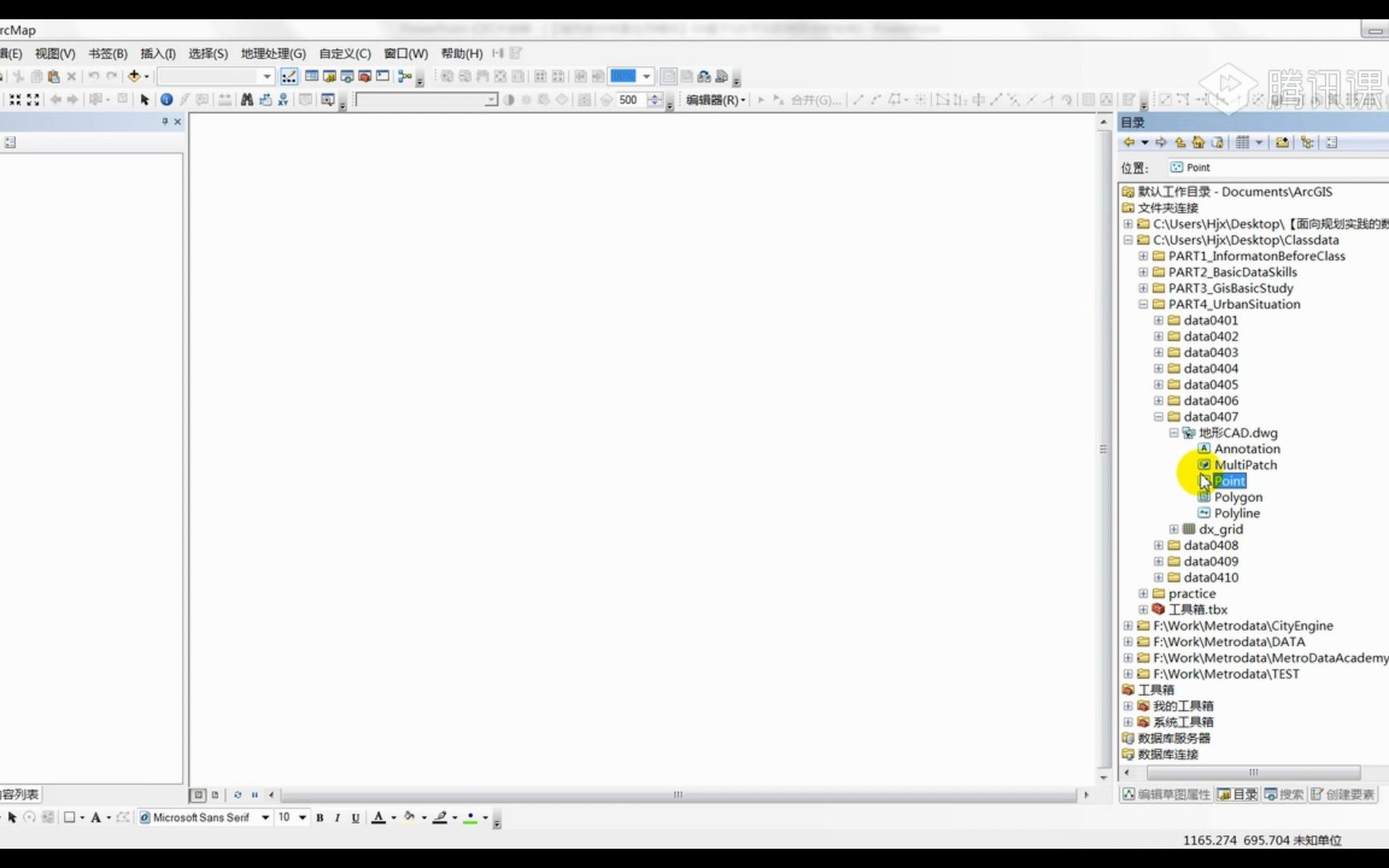Viewport: 1389px width, 868px height.
Task: Switch to the 创建要素 tab
Action: click(1342, 794)
